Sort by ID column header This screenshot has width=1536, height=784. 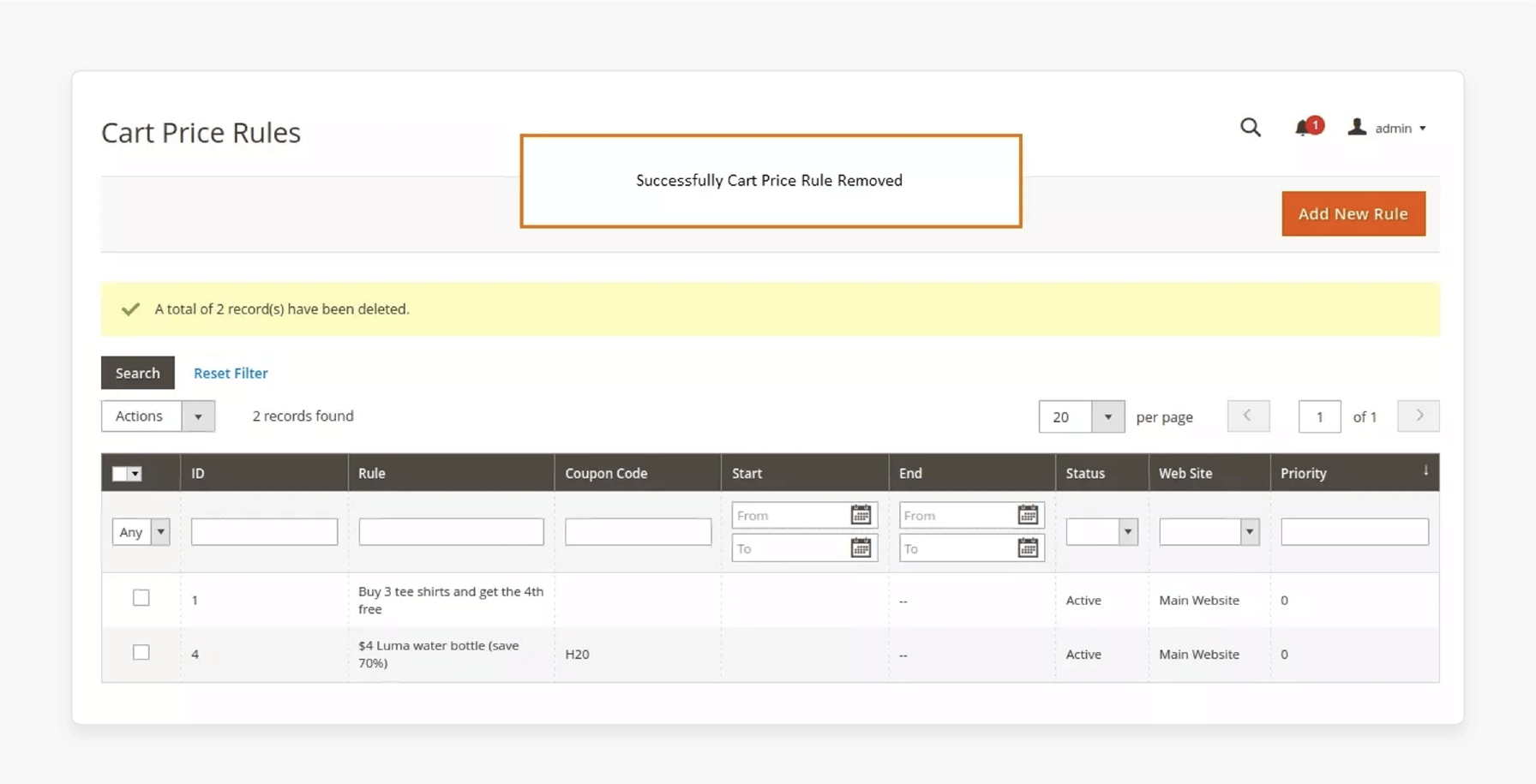tap(264, 473)
